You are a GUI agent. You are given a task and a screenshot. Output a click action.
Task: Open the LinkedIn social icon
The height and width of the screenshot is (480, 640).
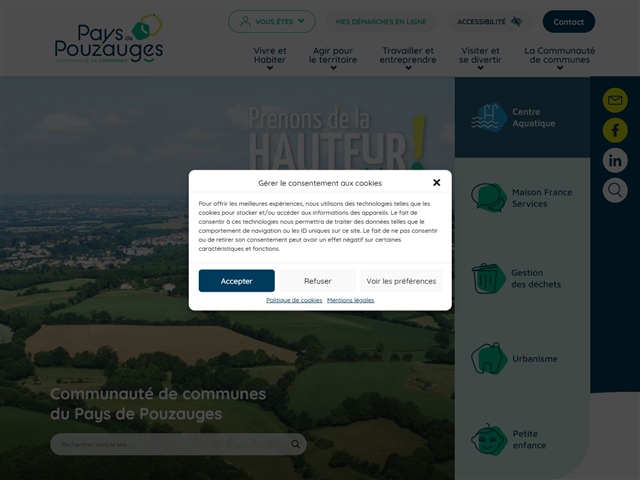615,160
